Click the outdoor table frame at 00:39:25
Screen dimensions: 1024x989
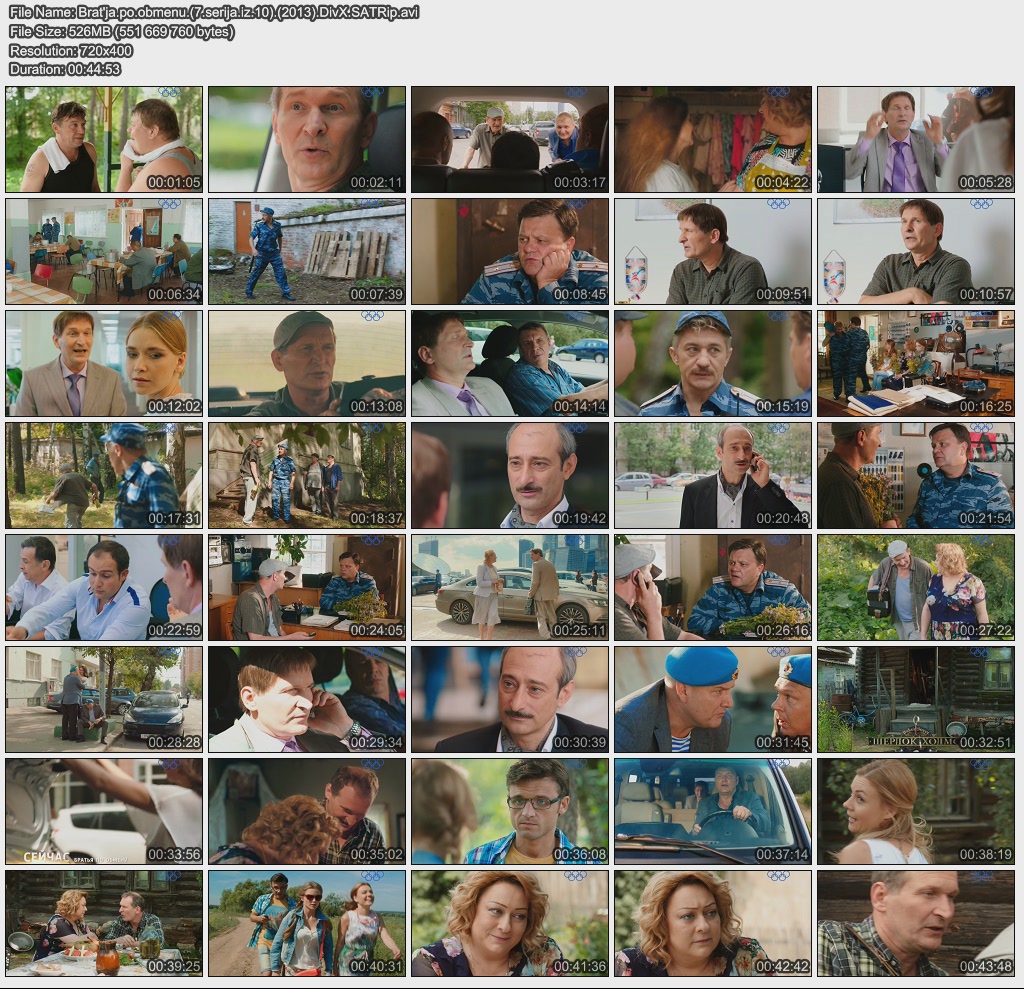click(x=104, y=923)
